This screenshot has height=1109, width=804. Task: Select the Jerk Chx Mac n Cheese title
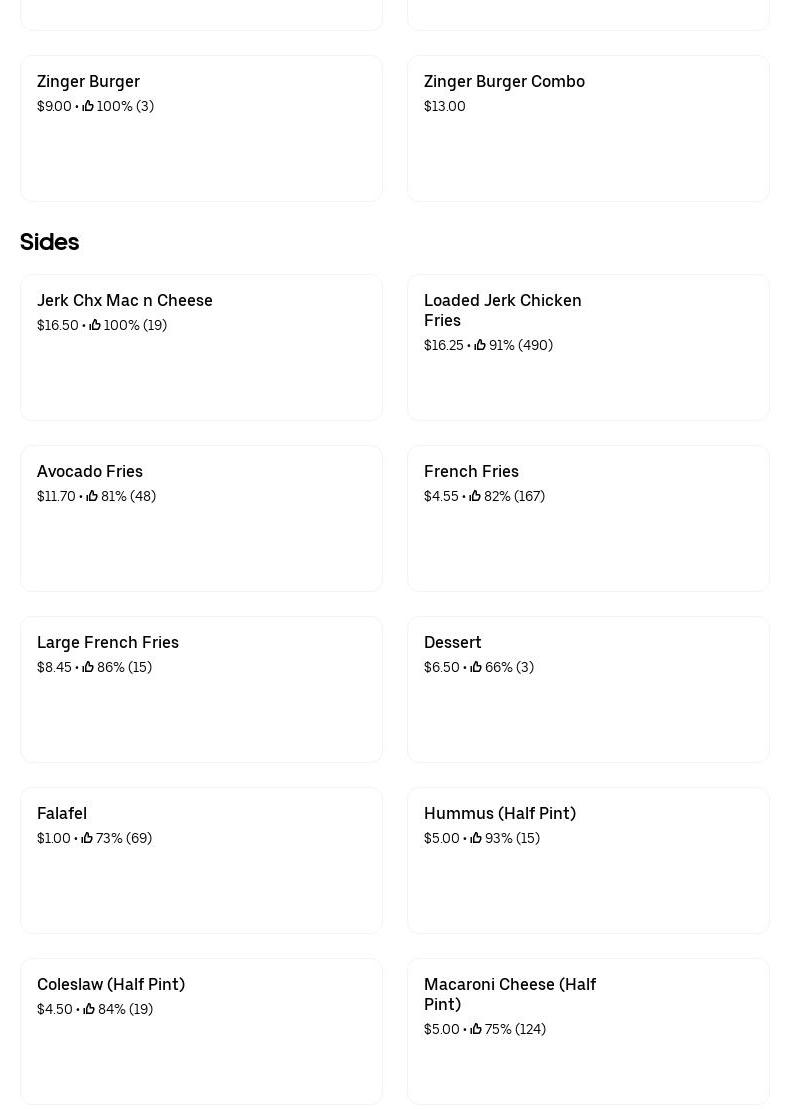pos(125,300)
